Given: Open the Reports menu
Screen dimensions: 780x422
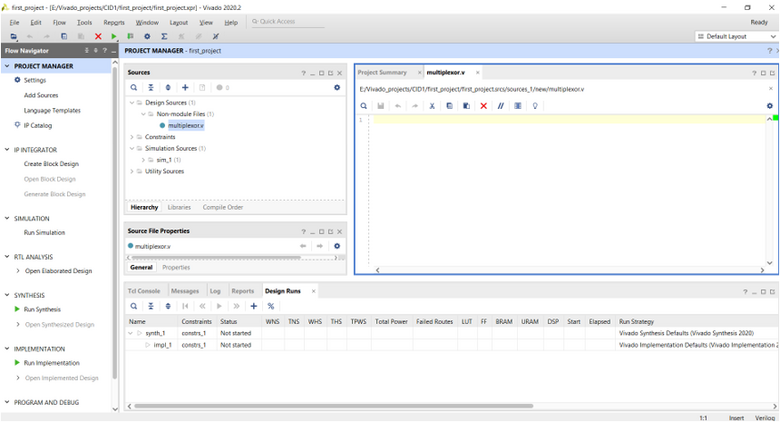Looking at the screenshot, I should [x=114, y=22].
